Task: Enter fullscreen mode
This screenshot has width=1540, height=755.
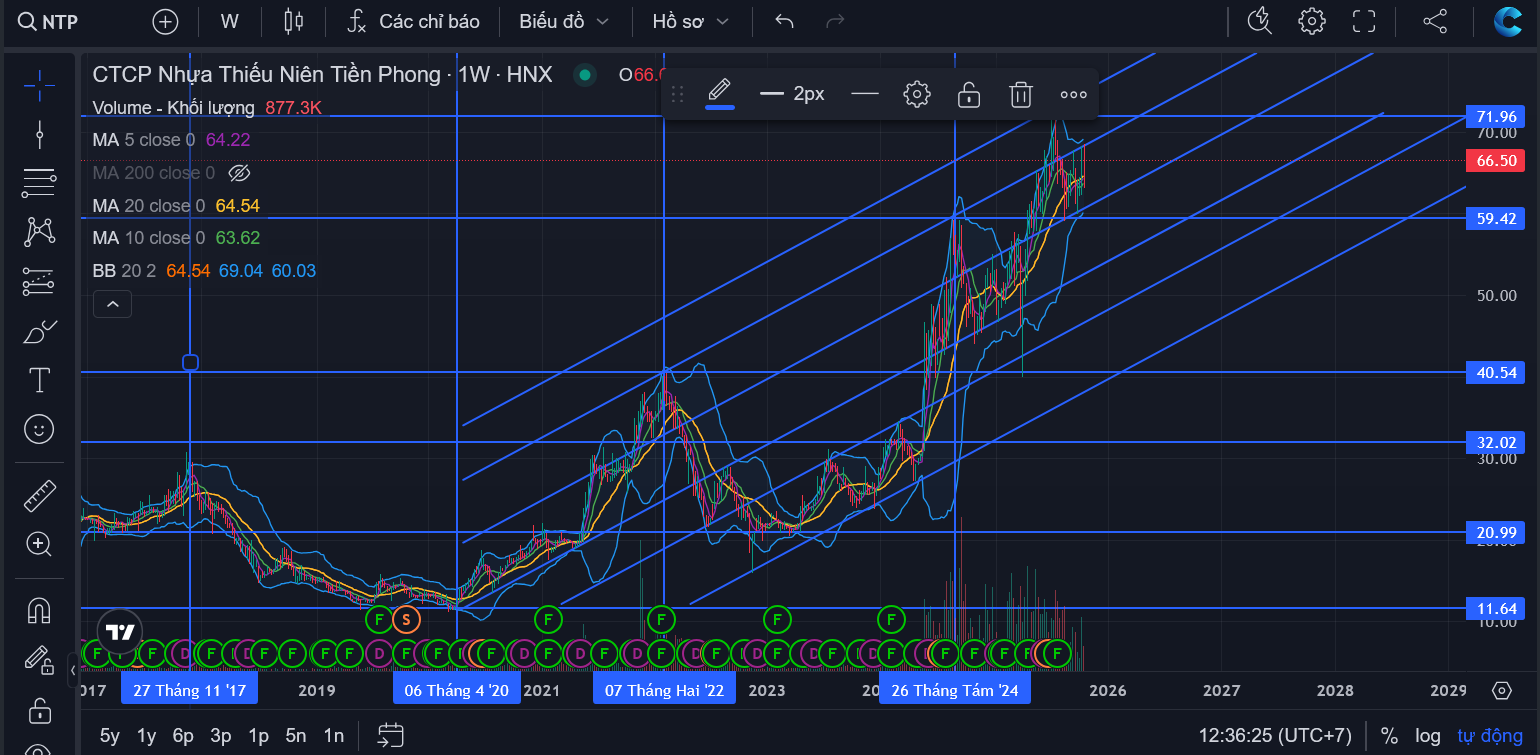Action: click(x=1364, y=21)
